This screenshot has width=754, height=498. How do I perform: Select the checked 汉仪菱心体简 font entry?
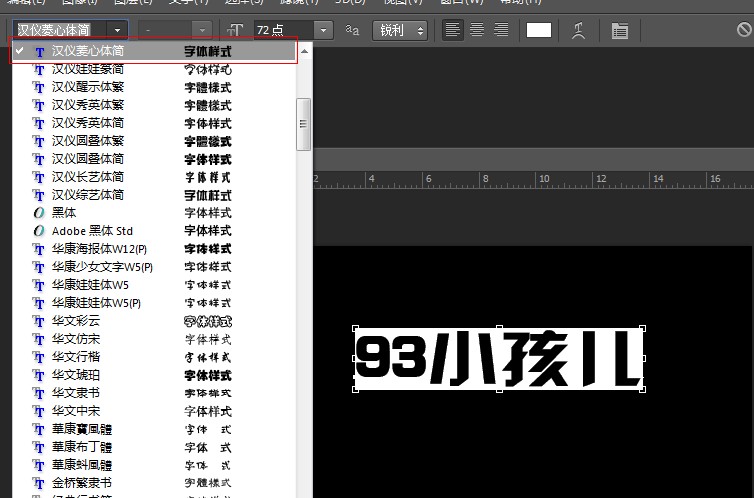[88, 50]
